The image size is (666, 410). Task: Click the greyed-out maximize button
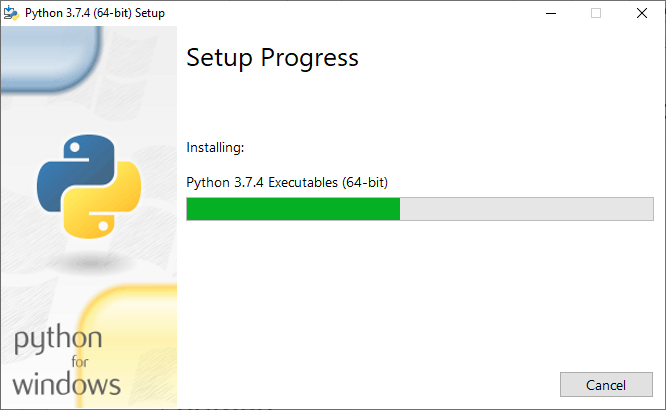[x=596, y=13]
